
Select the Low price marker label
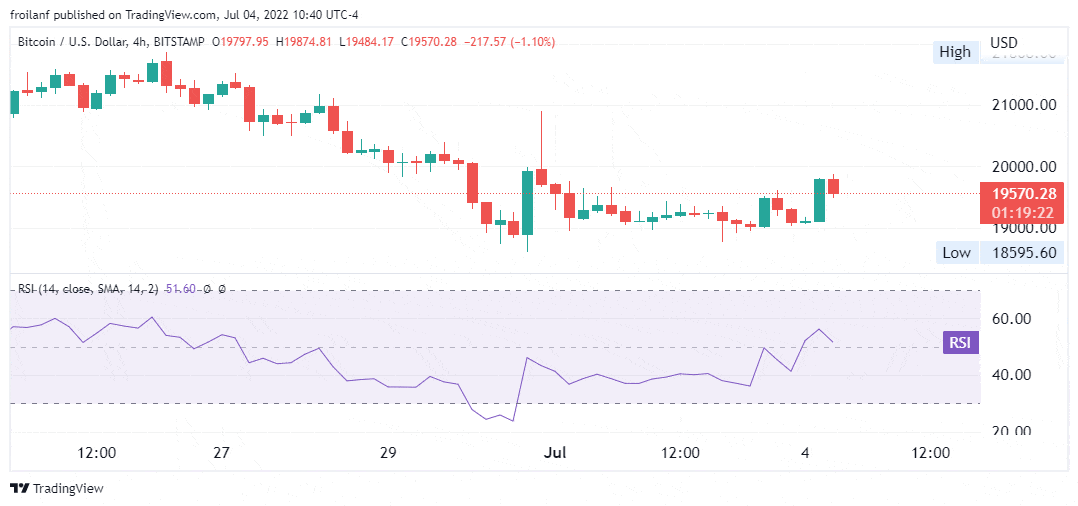[956, 253]
